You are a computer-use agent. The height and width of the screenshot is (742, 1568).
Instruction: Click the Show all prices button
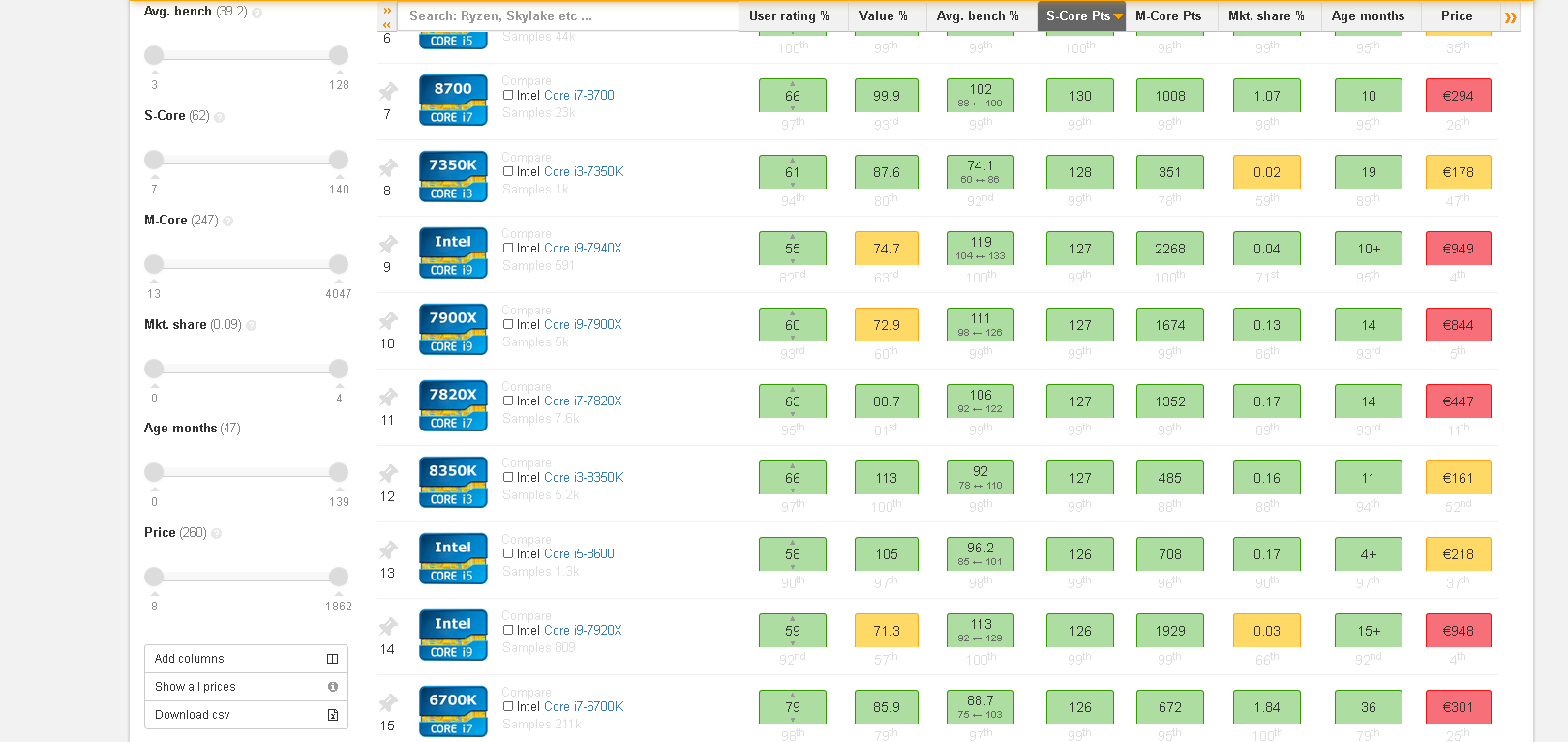[246, 687]
